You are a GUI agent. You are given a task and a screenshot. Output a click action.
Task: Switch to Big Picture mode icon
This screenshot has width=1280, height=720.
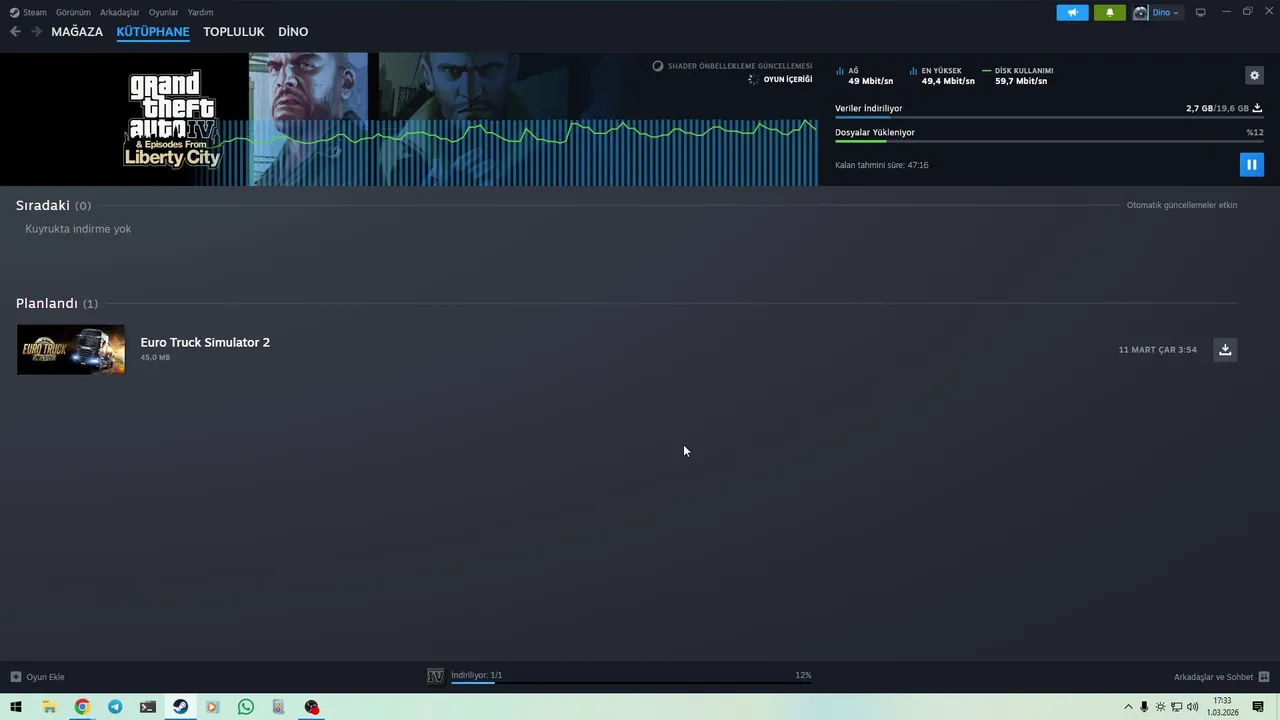coord(1201,12)
